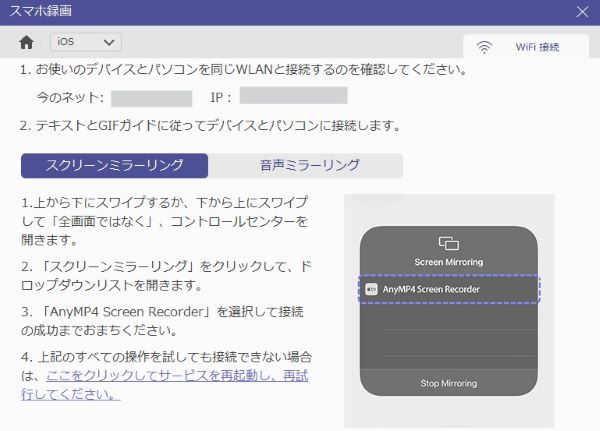The height and width of the screenshot is (431, 600).
Task: Click AnyMP4 Screen Recorder in the guide image
Action: click(449, 289)
